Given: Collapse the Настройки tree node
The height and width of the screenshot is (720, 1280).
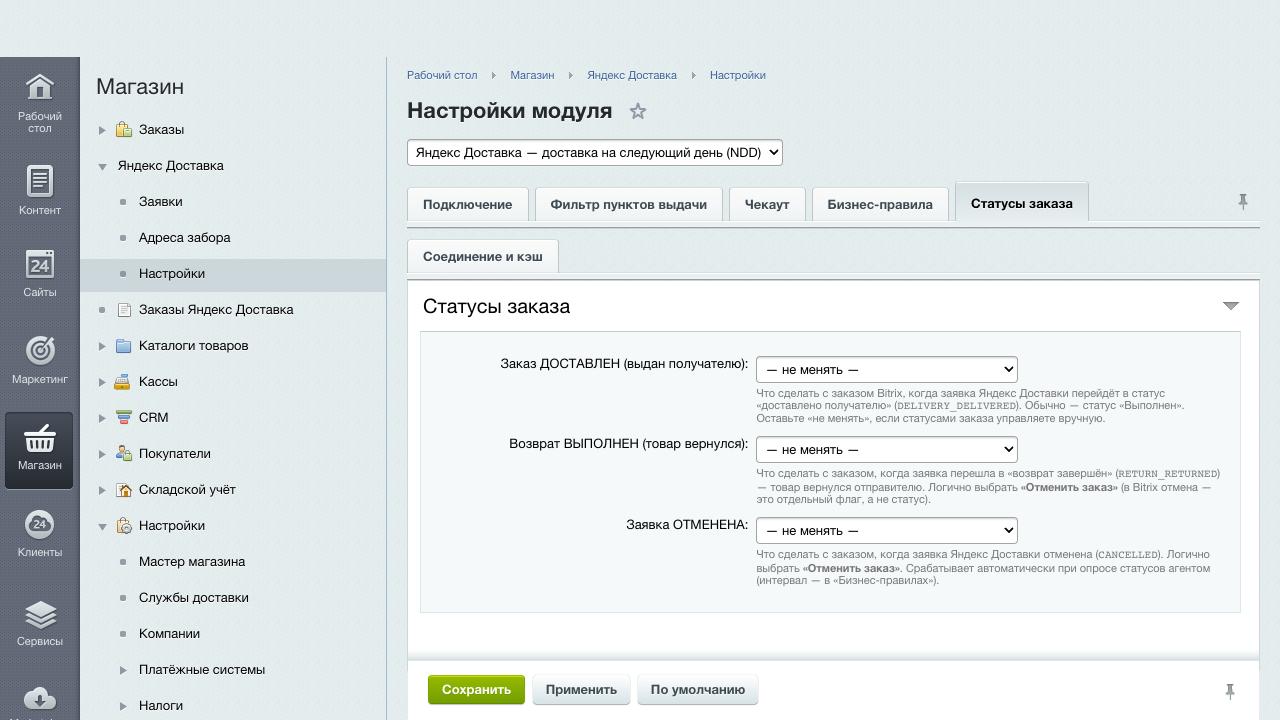Looking at the screenshot, I should point(102,526).
